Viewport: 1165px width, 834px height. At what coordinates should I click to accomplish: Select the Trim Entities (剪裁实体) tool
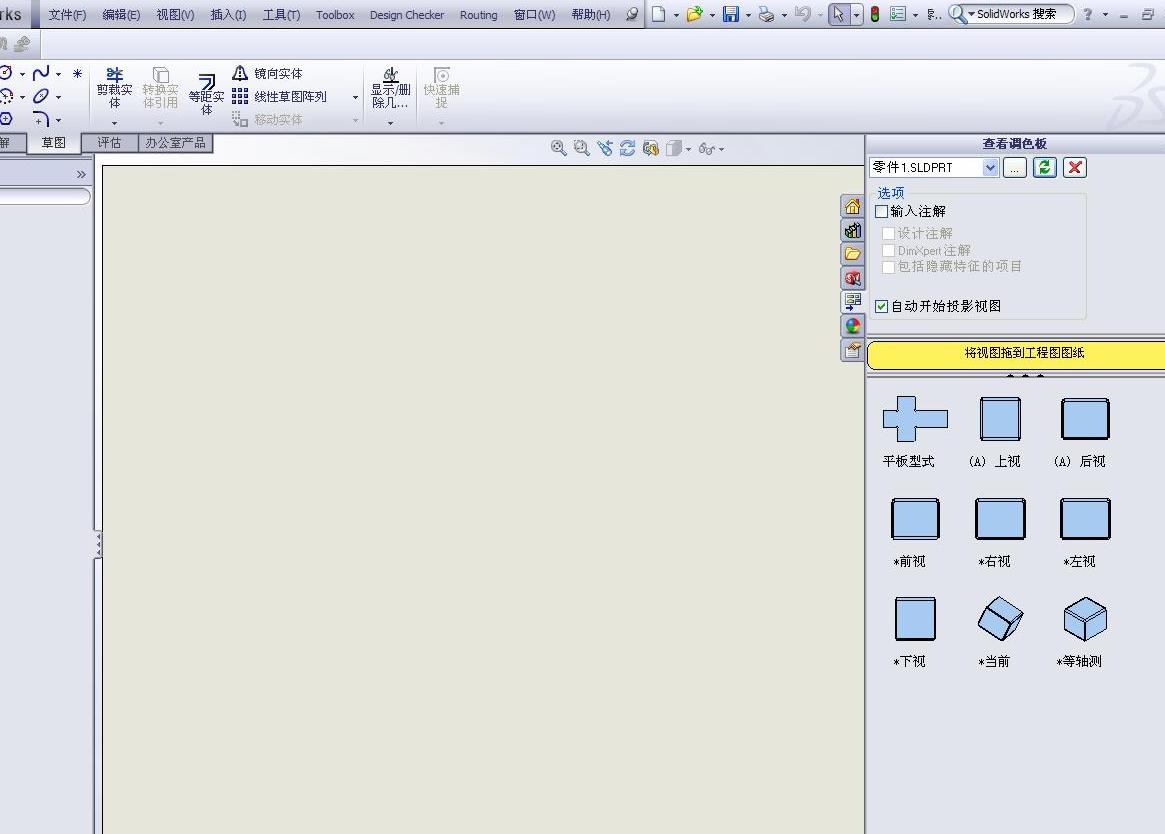114,88
